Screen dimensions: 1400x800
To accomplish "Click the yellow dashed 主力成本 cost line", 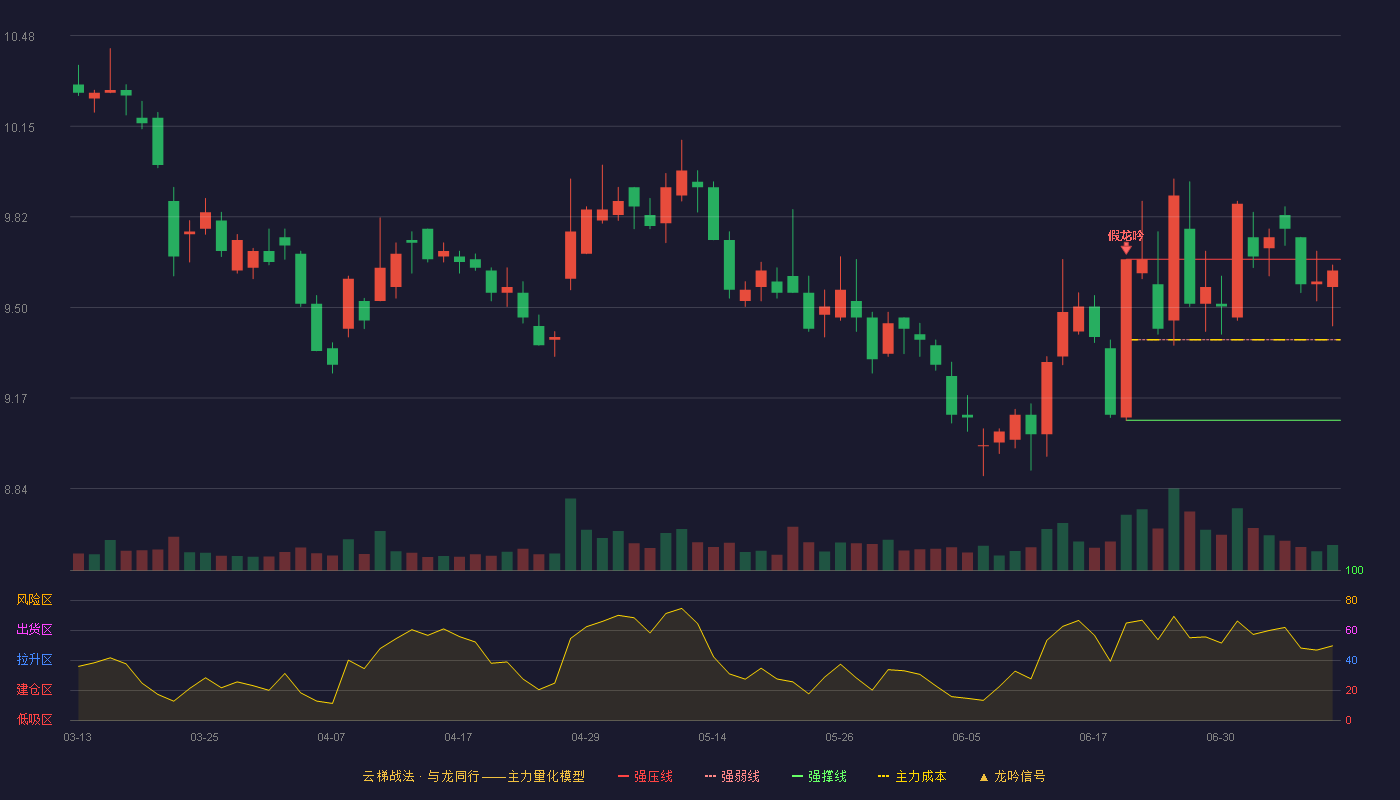I will point(1236,340).
